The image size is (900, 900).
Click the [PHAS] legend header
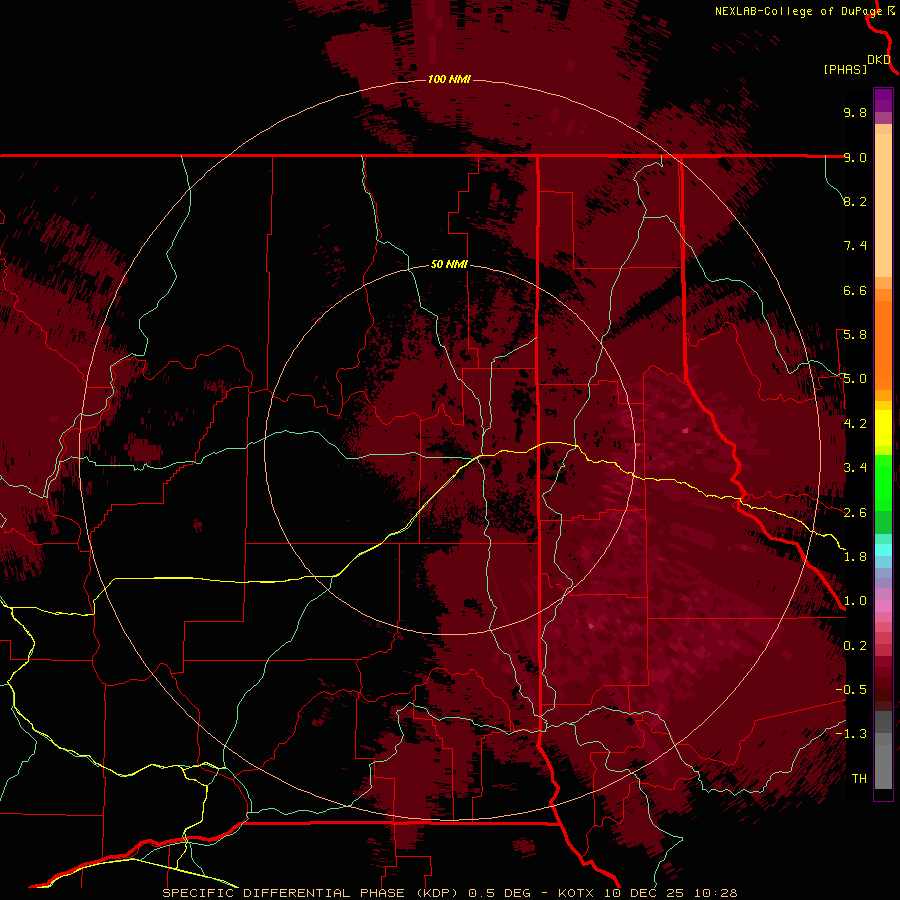(x=845, y=70)
